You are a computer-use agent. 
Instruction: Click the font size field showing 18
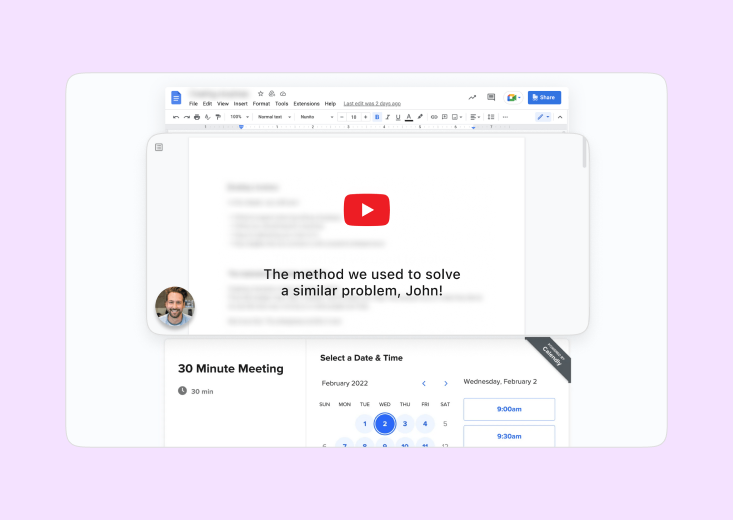(x=354, y=117)
